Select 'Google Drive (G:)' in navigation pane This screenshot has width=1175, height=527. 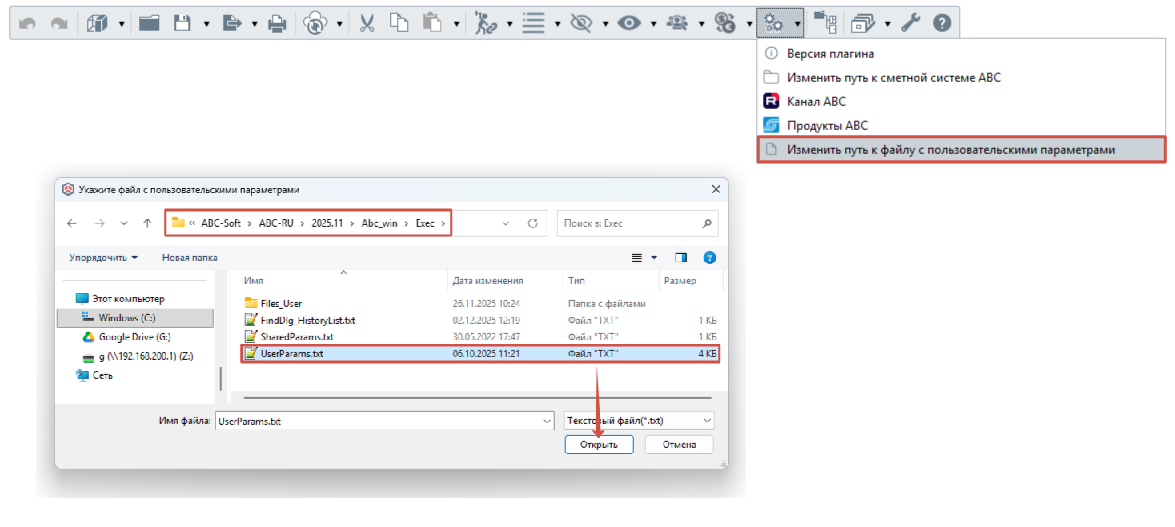(x=135, y=337)
